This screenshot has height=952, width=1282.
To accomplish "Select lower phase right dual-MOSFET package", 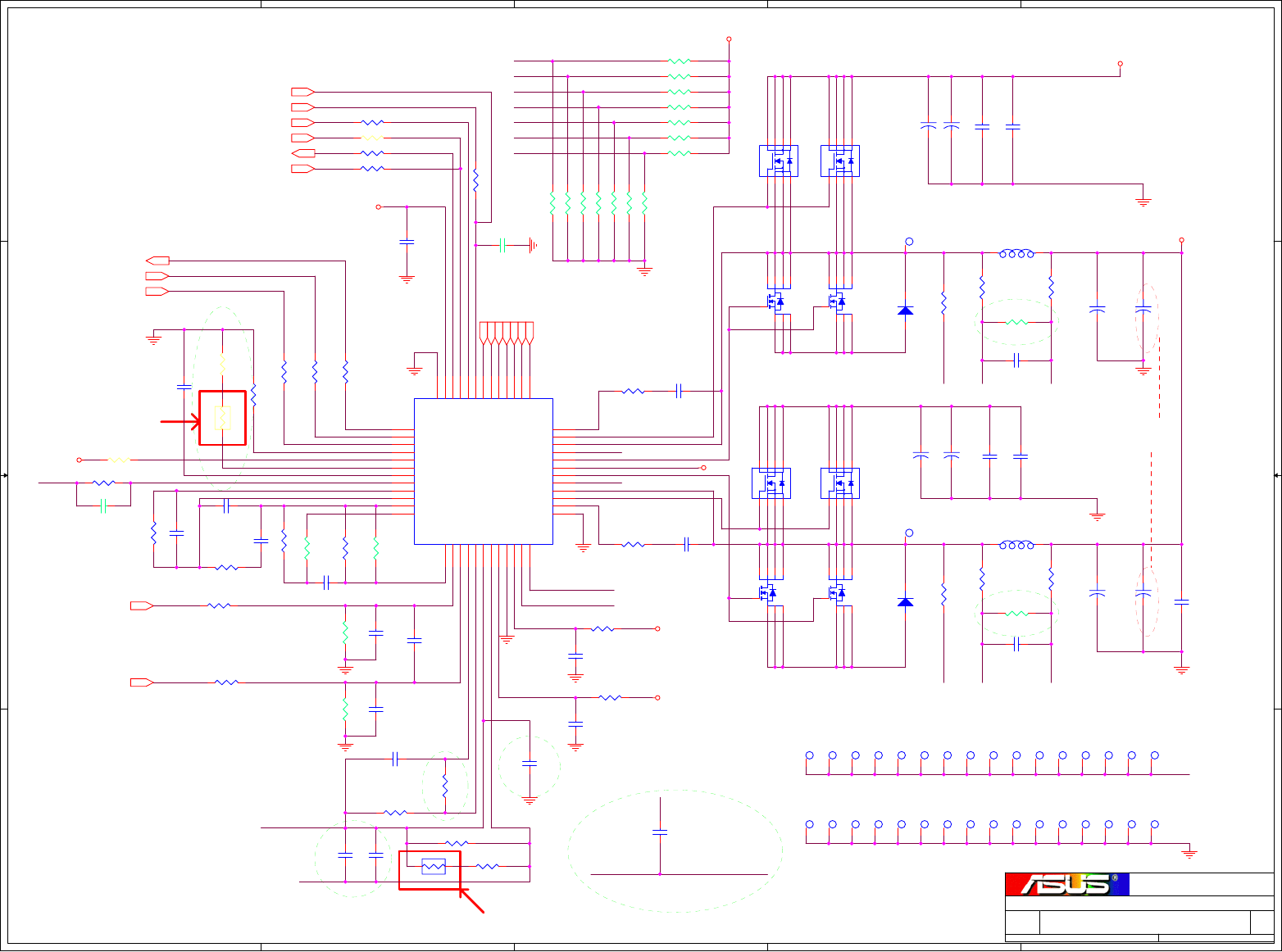I will coord(840,483).
